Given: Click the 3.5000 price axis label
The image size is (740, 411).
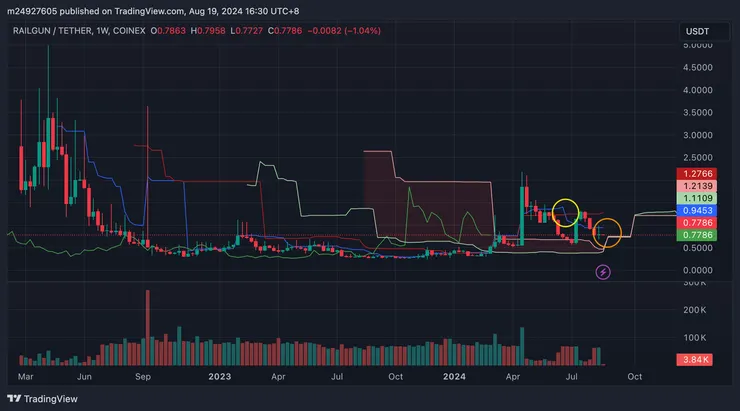Looking at the screenshot, I should tap(698, 113).
